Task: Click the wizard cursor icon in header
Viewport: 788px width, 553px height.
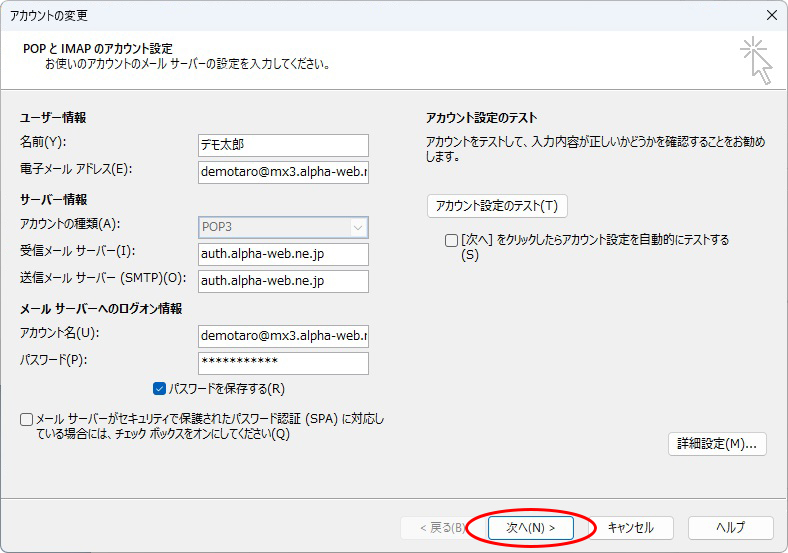Action: point(756,61)
